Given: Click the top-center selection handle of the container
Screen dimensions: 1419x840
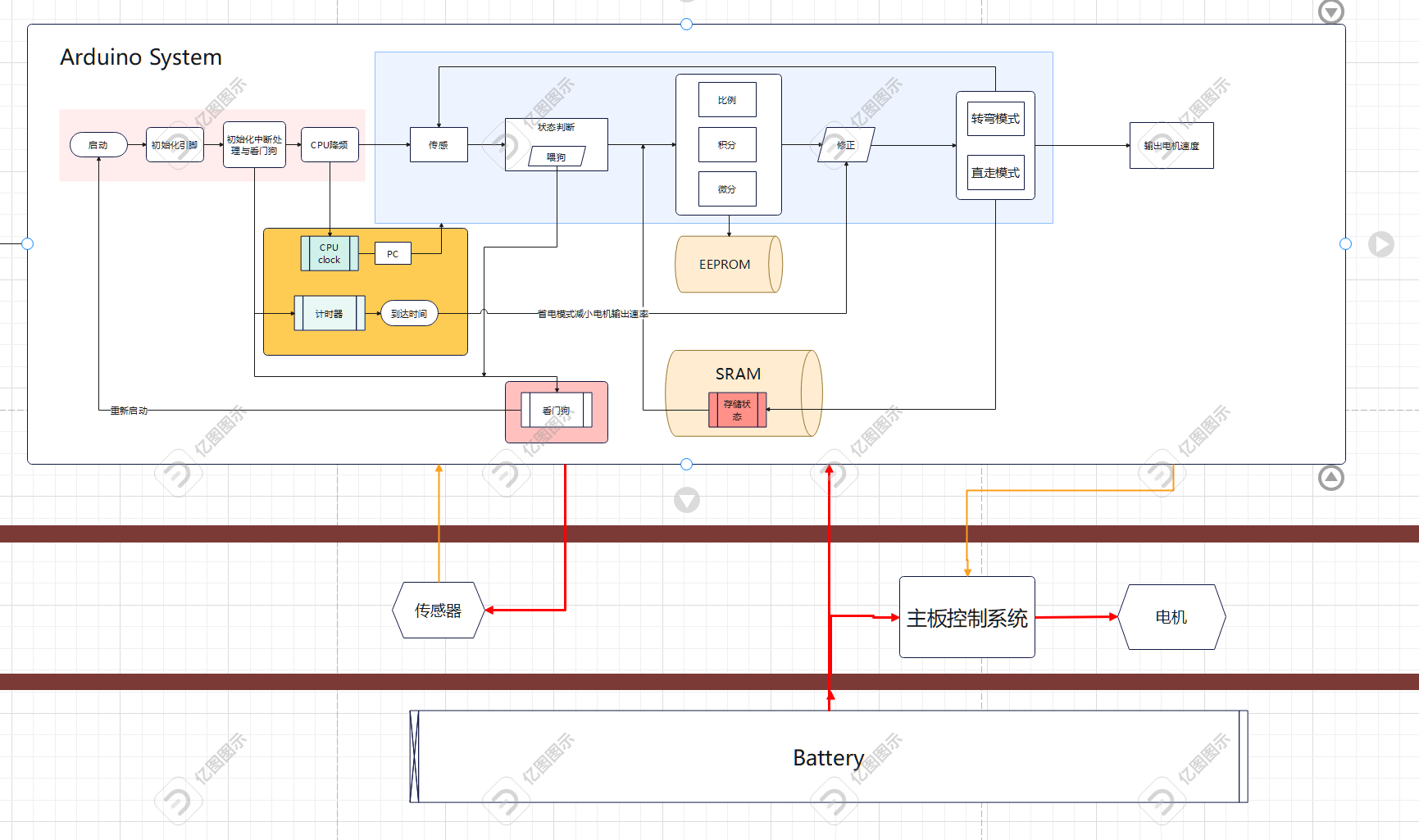Looking at the screenshot, I should [687, 25].
